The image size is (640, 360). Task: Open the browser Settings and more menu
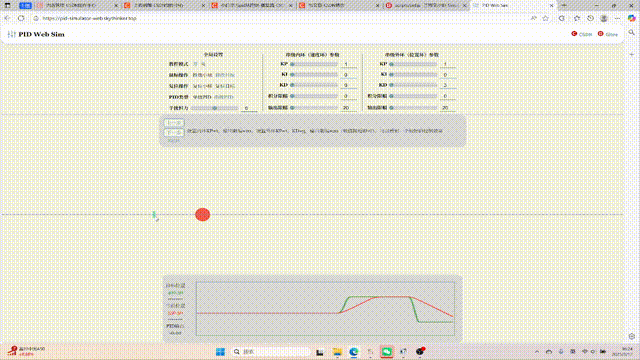[x=618, y=18]
